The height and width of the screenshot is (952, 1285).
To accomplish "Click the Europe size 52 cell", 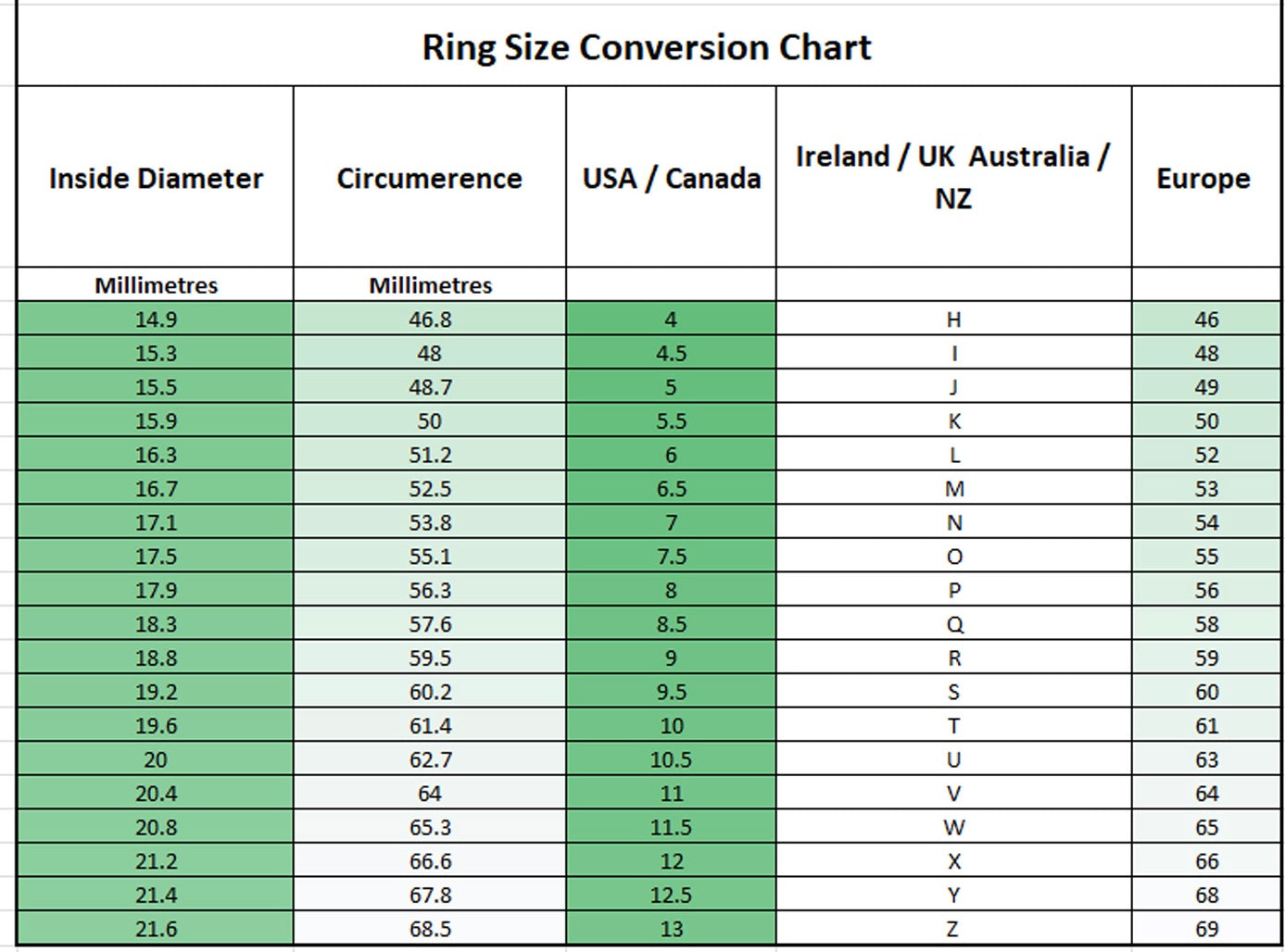I will (1206, 455).
